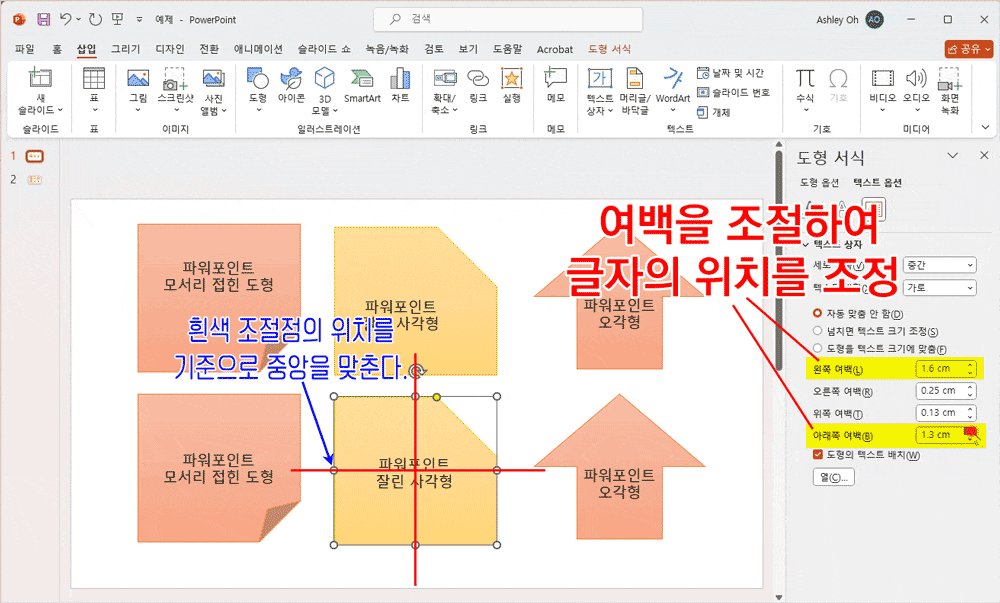Click the 열(C)... columns button

tap(834, 475)
